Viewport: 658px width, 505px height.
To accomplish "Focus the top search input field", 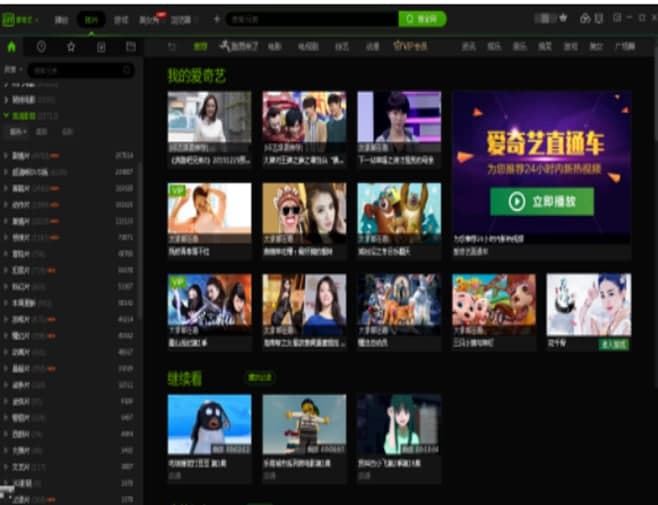I will click(x=313, y=19).
